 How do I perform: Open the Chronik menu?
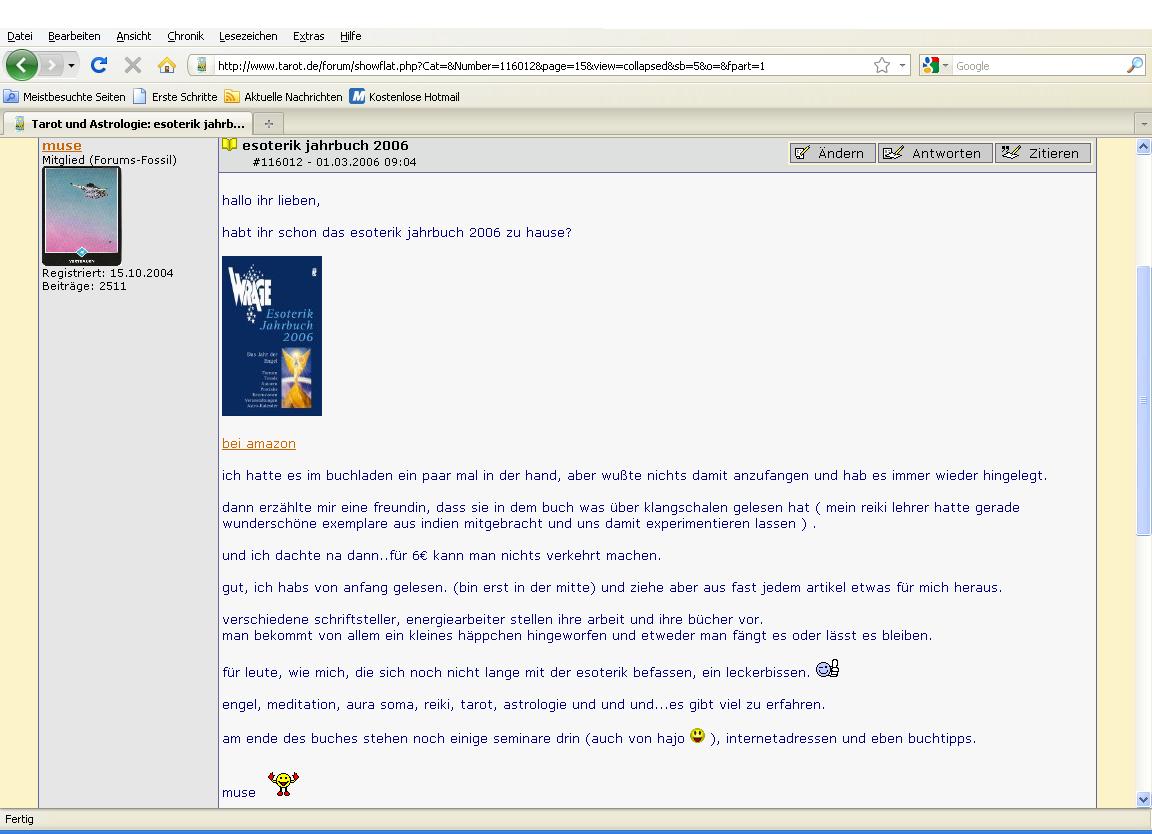tap(185, 36)
